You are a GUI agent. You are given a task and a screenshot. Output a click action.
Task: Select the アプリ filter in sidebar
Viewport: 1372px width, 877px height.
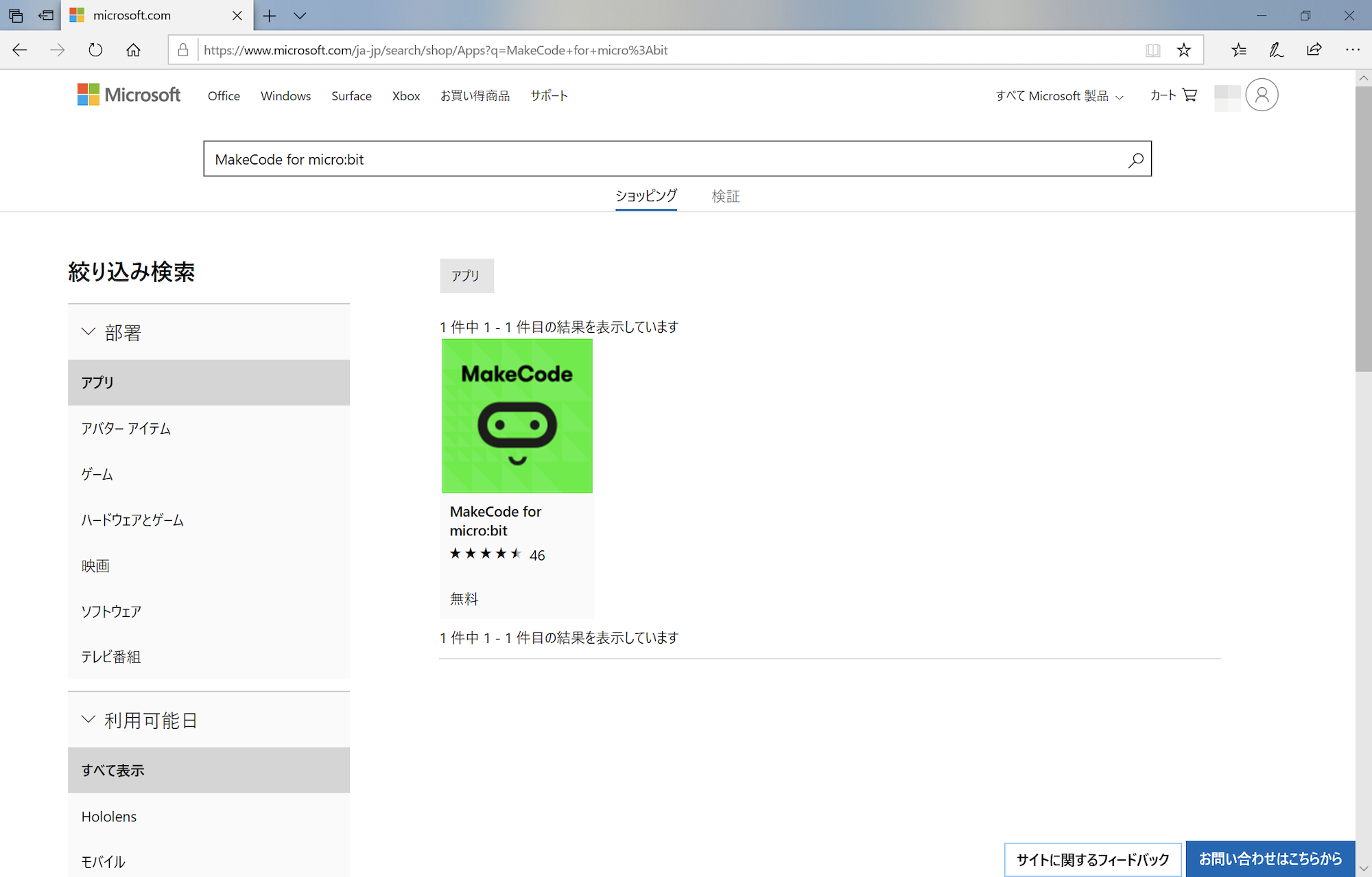pos(209,382)
